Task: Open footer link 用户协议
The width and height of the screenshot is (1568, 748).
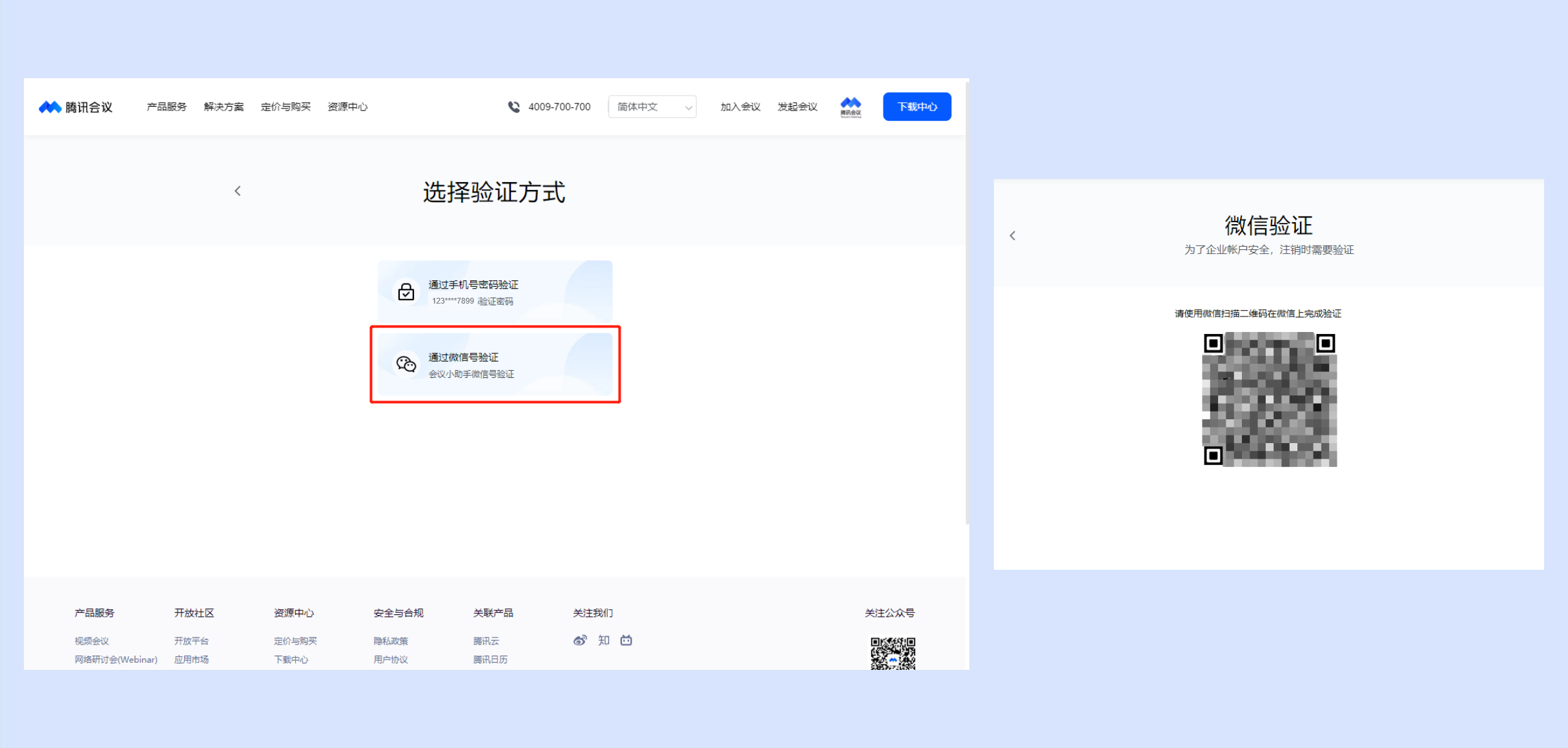Action: [x=391, y=660]
